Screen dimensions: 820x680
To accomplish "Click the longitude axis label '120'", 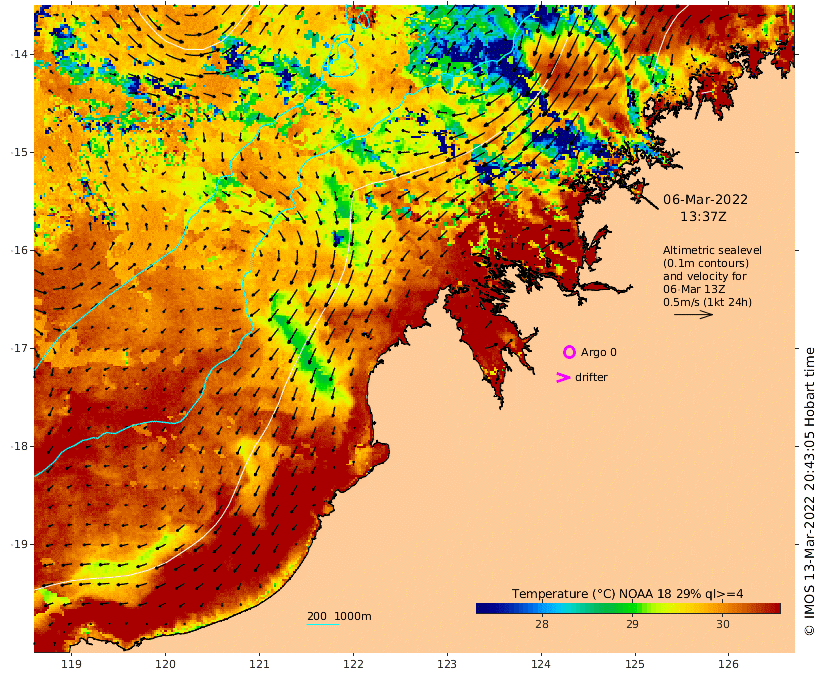I will tap(165, 664).
